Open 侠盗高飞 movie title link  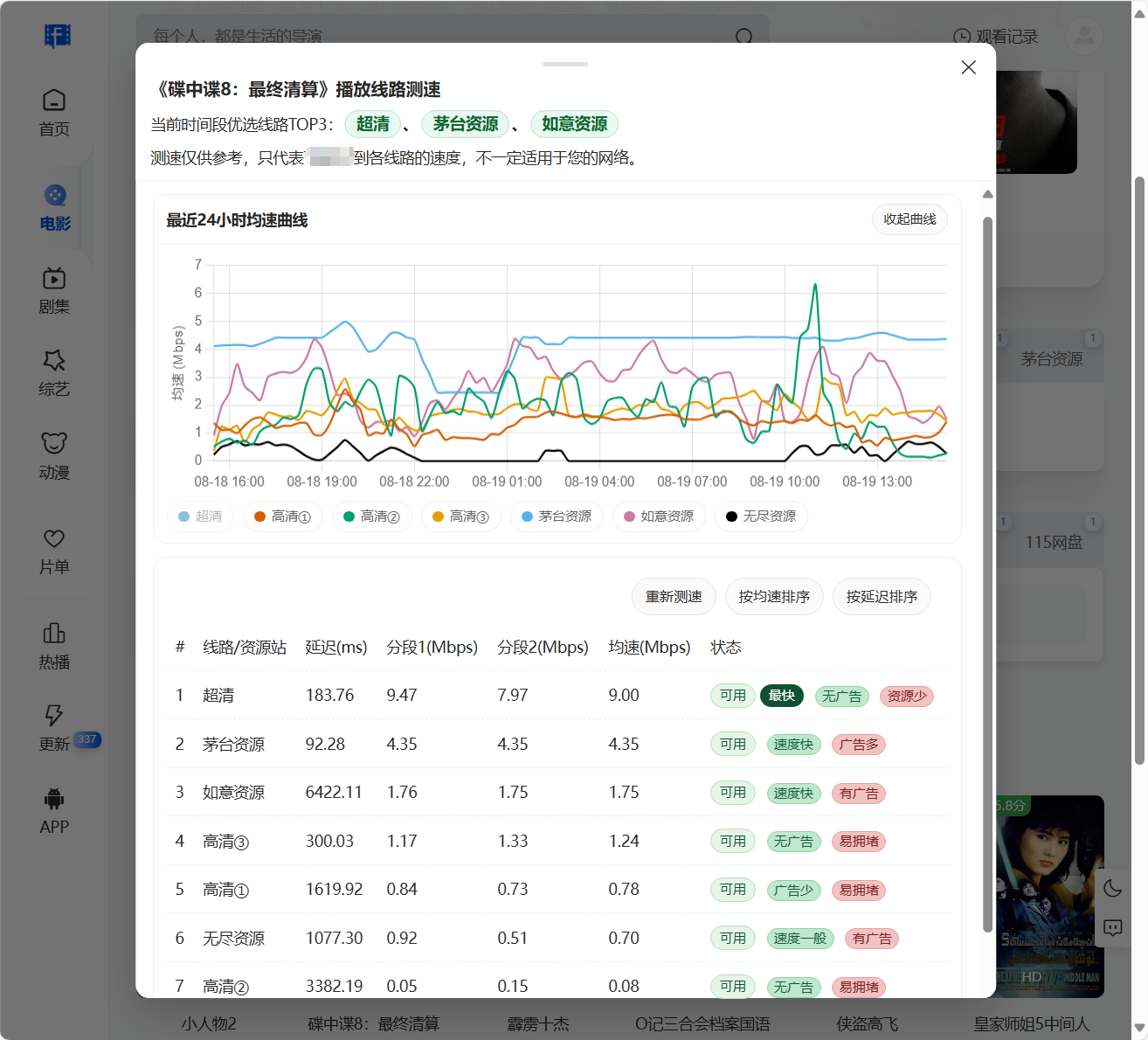point(868,1024)
